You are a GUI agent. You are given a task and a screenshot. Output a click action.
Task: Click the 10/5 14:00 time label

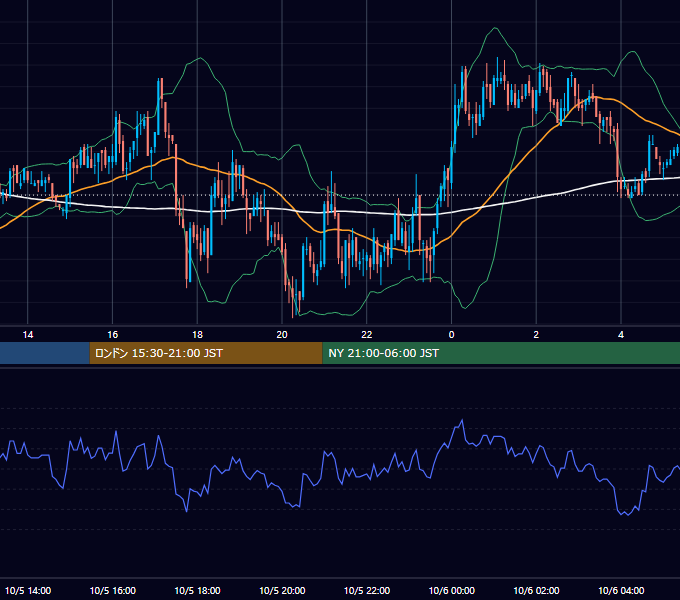pos(28,590)
